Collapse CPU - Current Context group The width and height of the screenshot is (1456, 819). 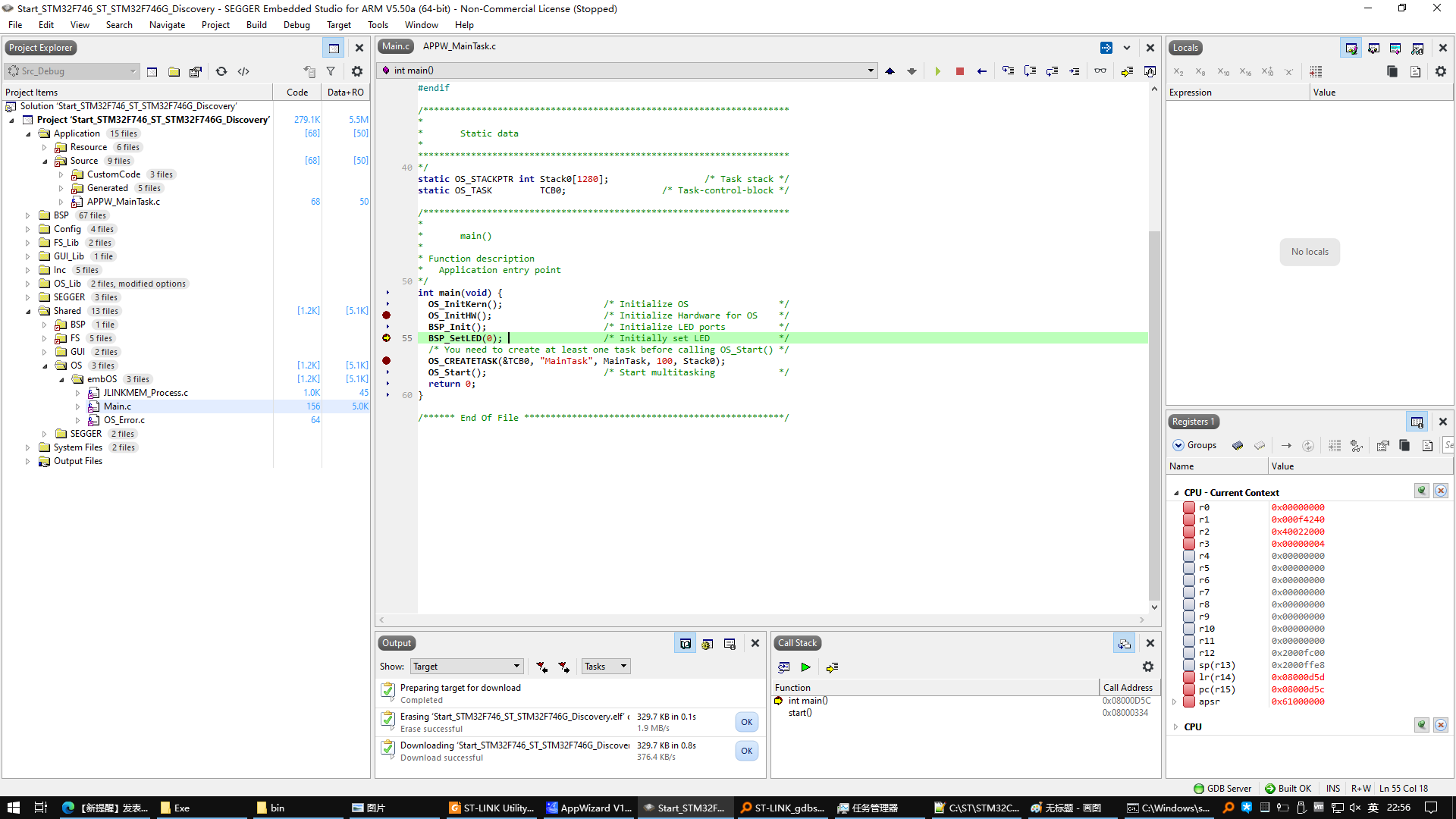(1176, 493)
